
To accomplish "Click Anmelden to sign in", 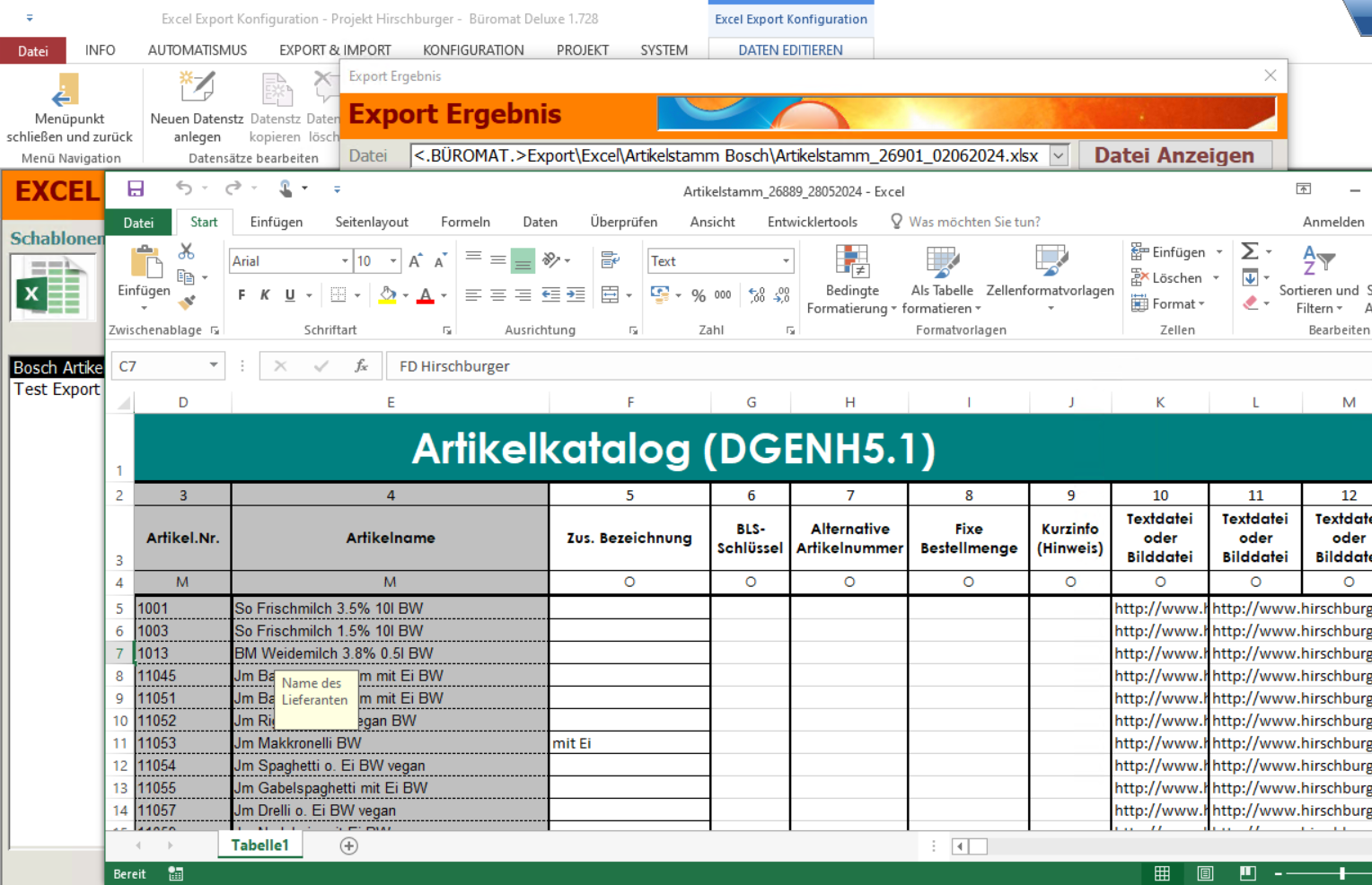I will (x=1332, y=222).
